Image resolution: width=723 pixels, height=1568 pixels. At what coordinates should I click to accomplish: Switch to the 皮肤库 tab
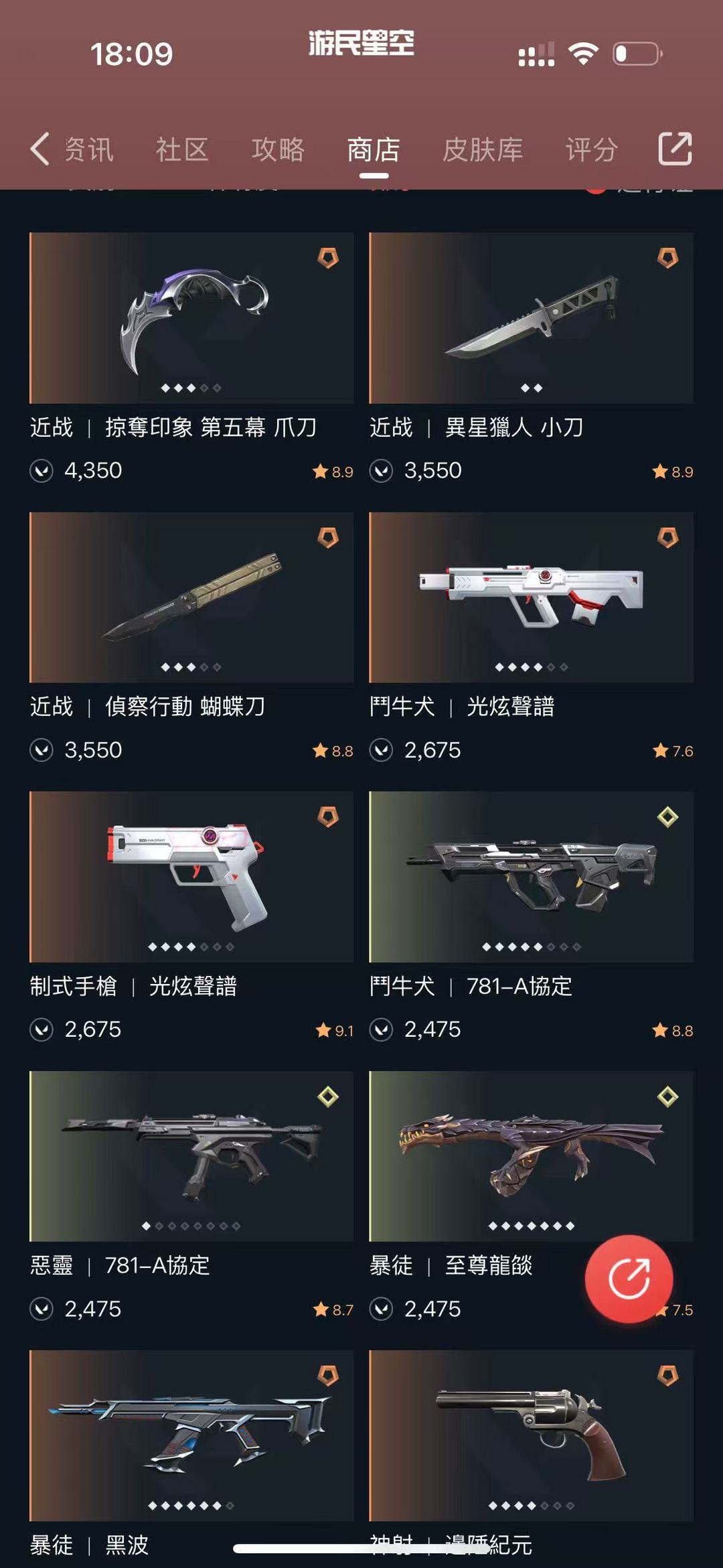point(483,149)
